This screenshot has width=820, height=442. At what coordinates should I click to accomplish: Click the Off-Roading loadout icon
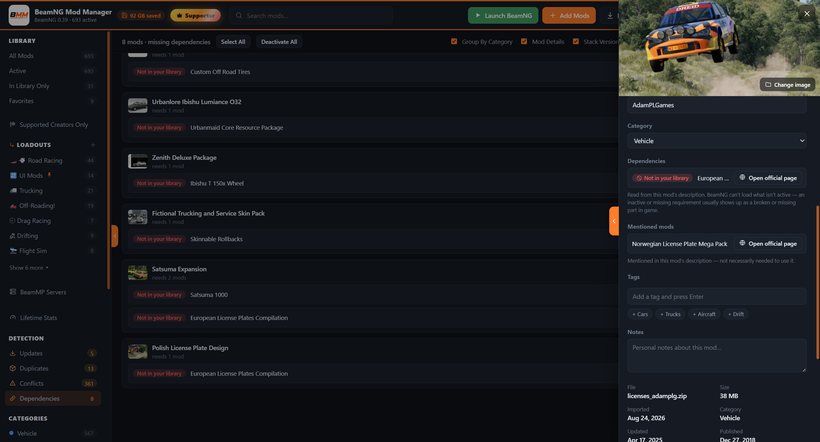[x=13, y=206]
